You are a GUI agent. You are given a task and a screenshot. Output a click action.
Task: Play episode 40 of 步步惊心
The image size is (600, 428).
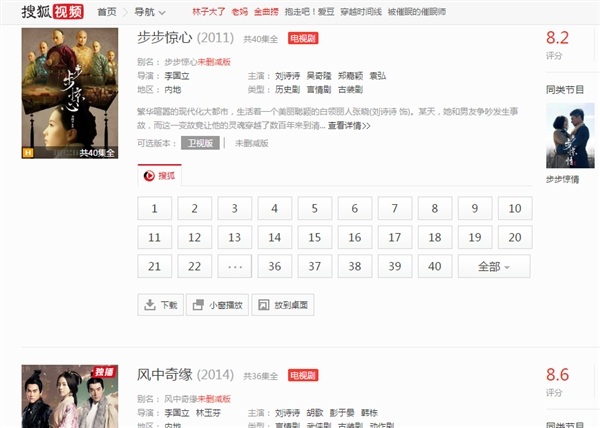pos(435,266)
